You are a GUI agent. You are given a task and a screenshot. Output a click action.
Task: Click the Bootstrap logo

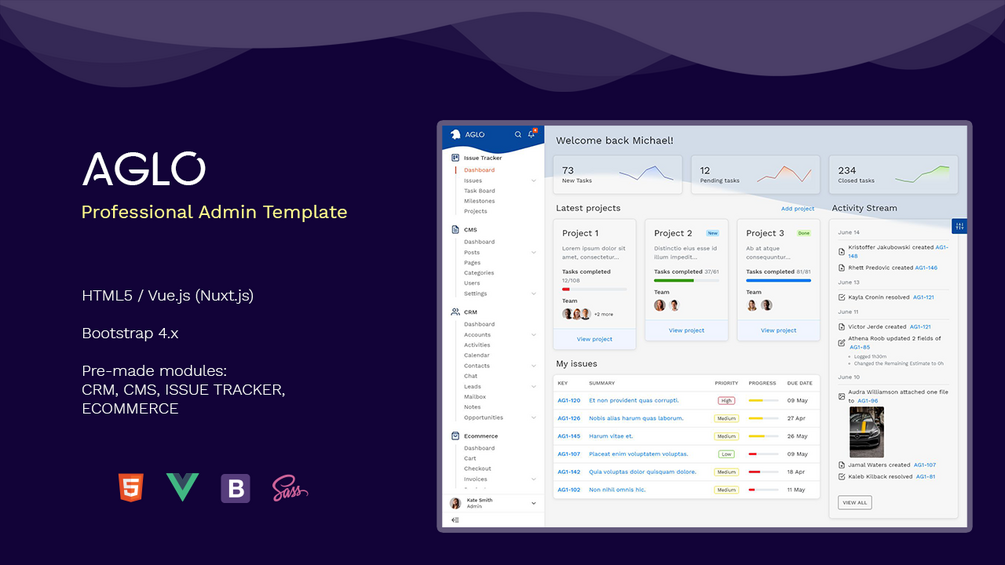tap(235, 488)
